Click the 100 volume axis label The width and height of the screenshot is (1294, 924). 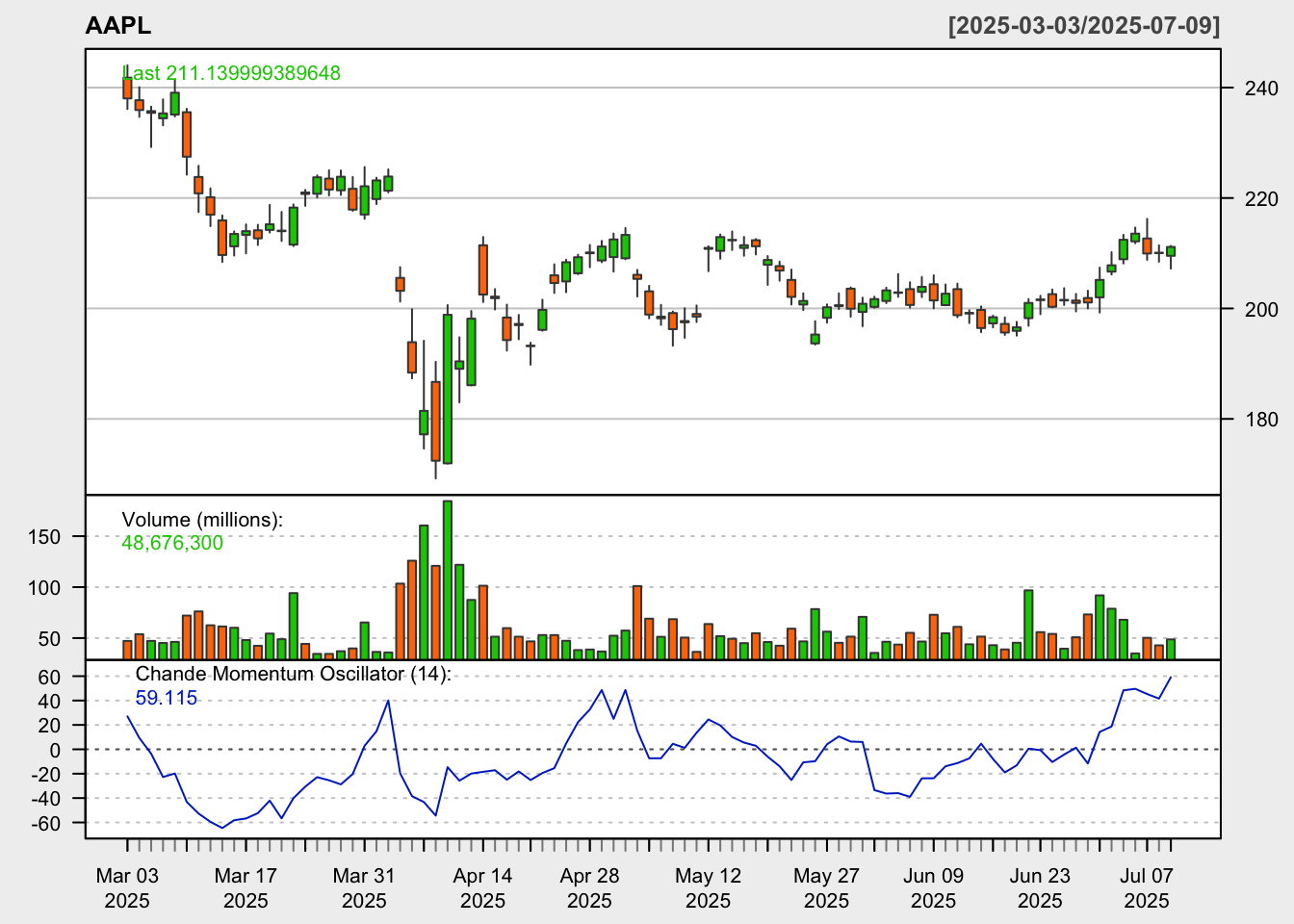[44, 587]
